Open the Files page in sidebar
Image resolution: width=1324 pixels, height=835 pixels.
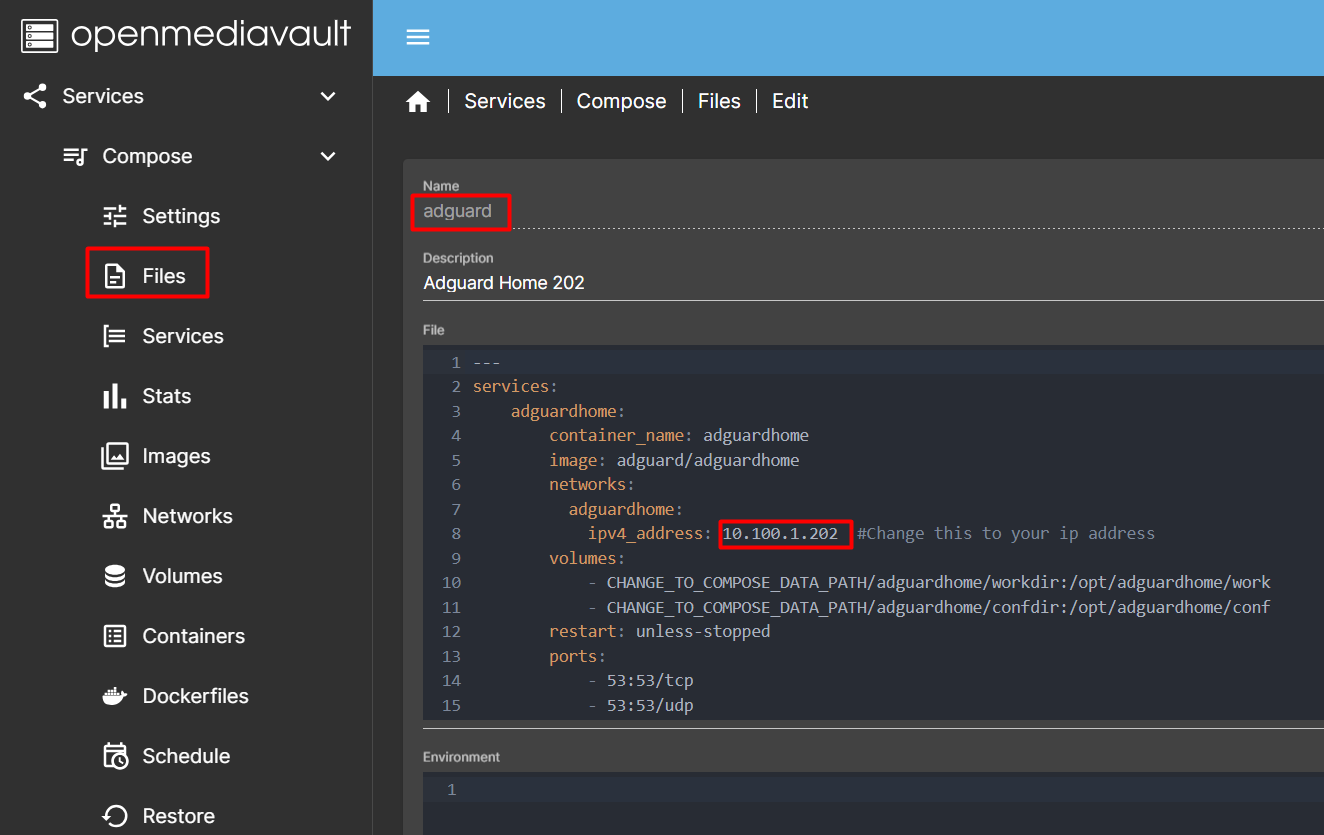point(164,276)
